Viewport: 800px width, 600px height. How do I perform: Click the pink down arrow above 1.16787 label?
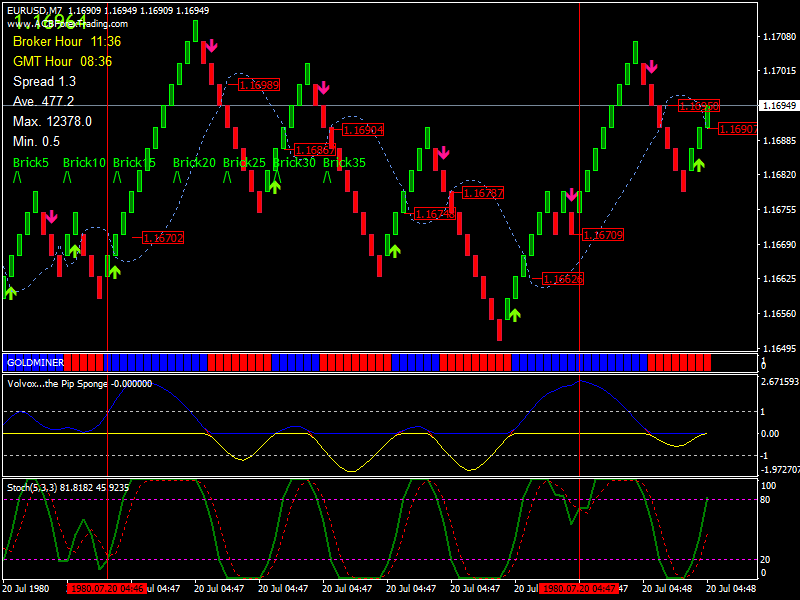(442, 153)
